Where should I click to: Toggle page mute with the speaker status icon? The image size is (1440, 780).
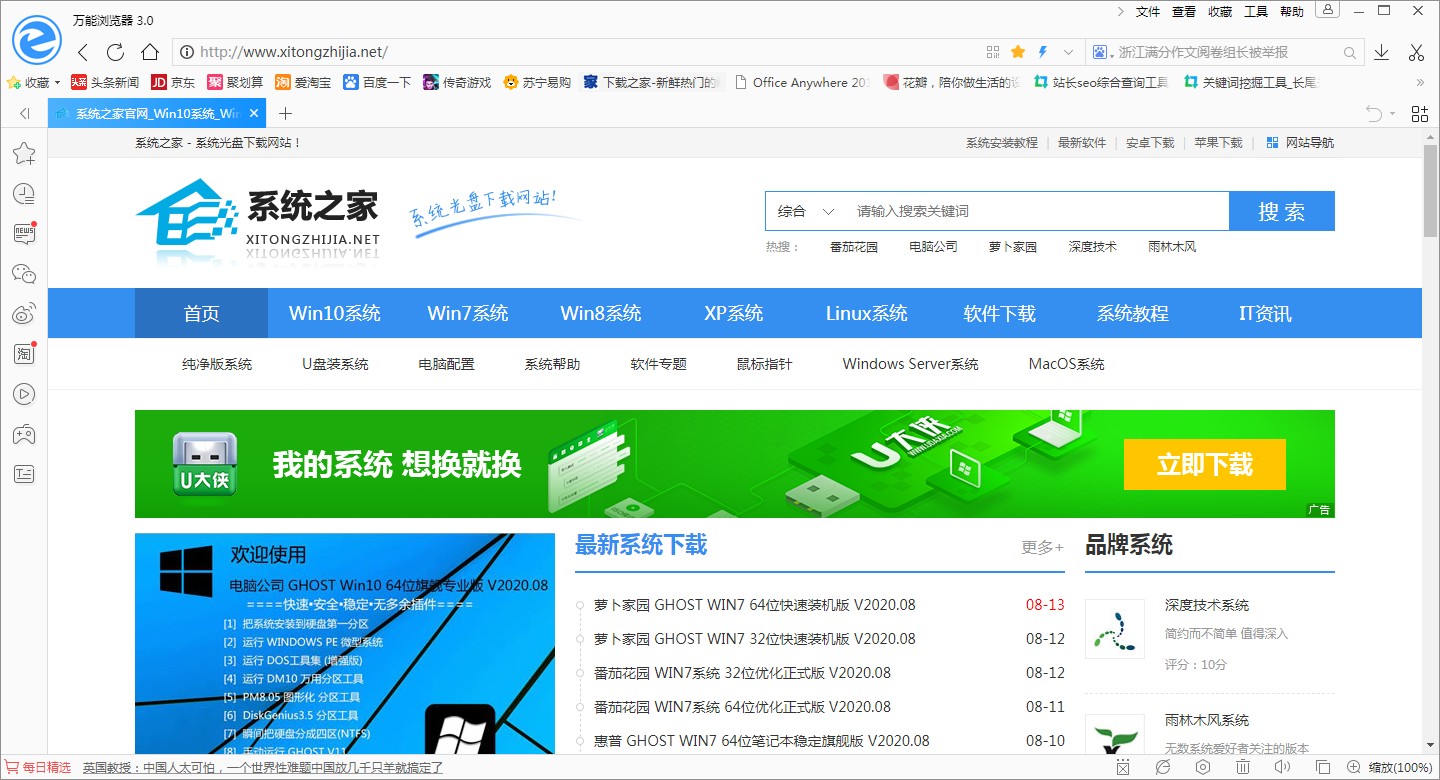coord(1283,766)
